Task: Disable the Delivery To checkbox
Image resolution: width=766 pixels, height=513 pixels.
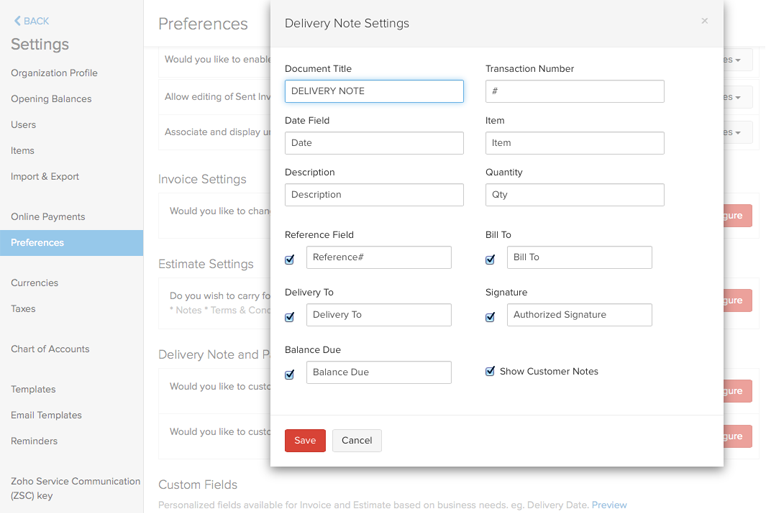Action: (290, 317)
